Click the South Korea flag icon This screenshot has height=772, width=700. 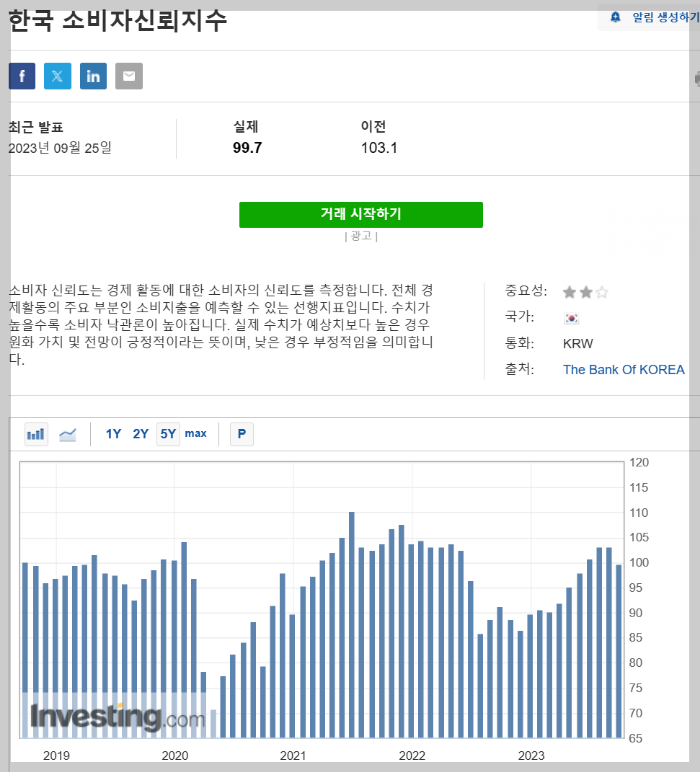click(x=571, y=318)
